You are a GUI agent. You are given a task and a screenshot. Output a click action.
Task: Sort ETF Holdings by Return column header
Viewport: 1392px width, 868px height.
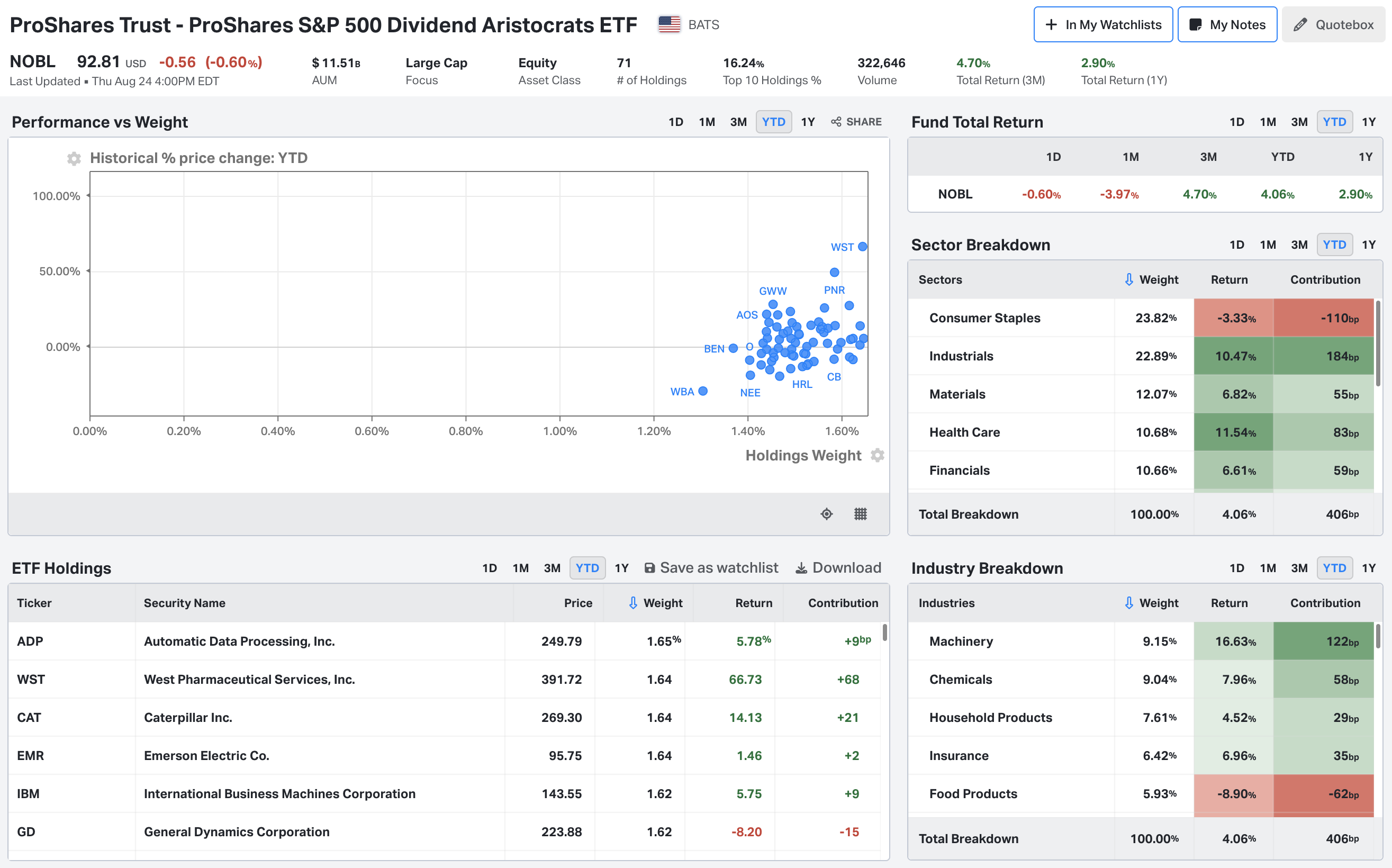[x=754, y=603]
